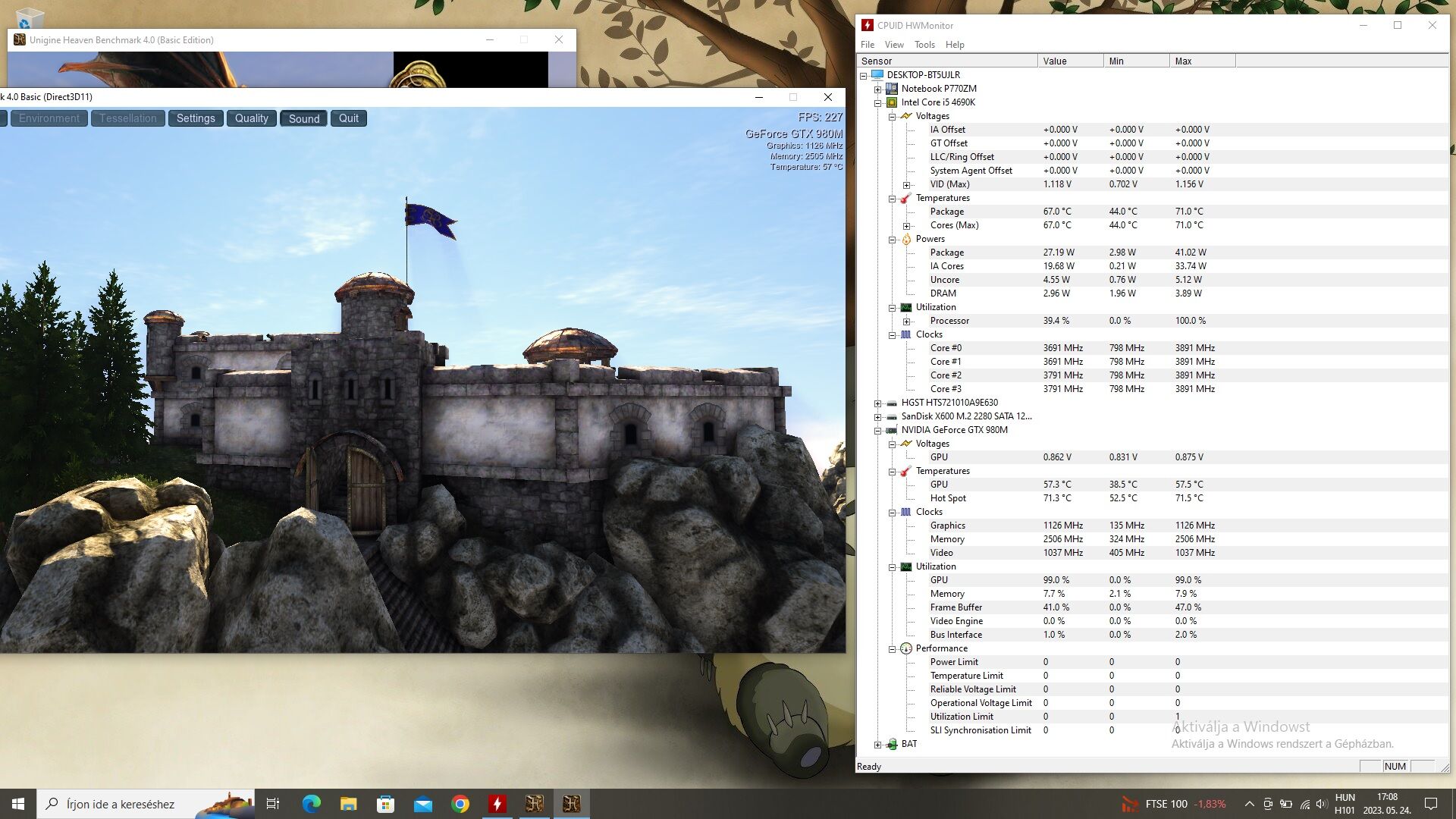This screenshot has width=1456, height=819.
Task: Select the SLI Synchronisation Limit row
Action: [x=1152, y=730]
